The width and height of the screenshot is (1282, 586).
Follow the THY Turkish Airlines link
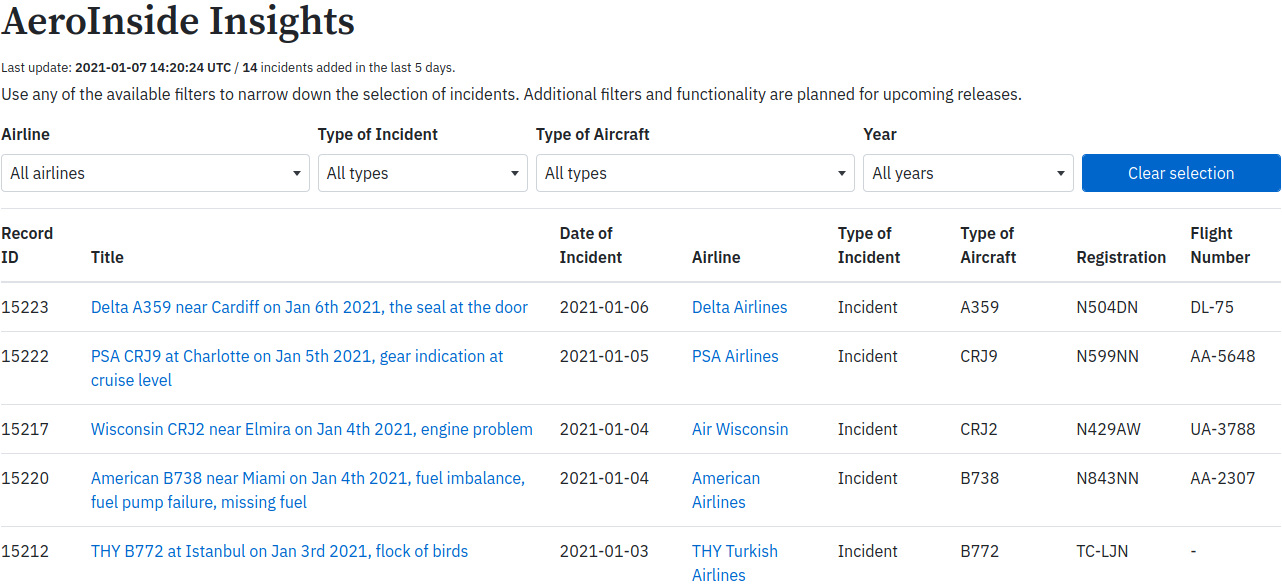(x=735, y=563)
